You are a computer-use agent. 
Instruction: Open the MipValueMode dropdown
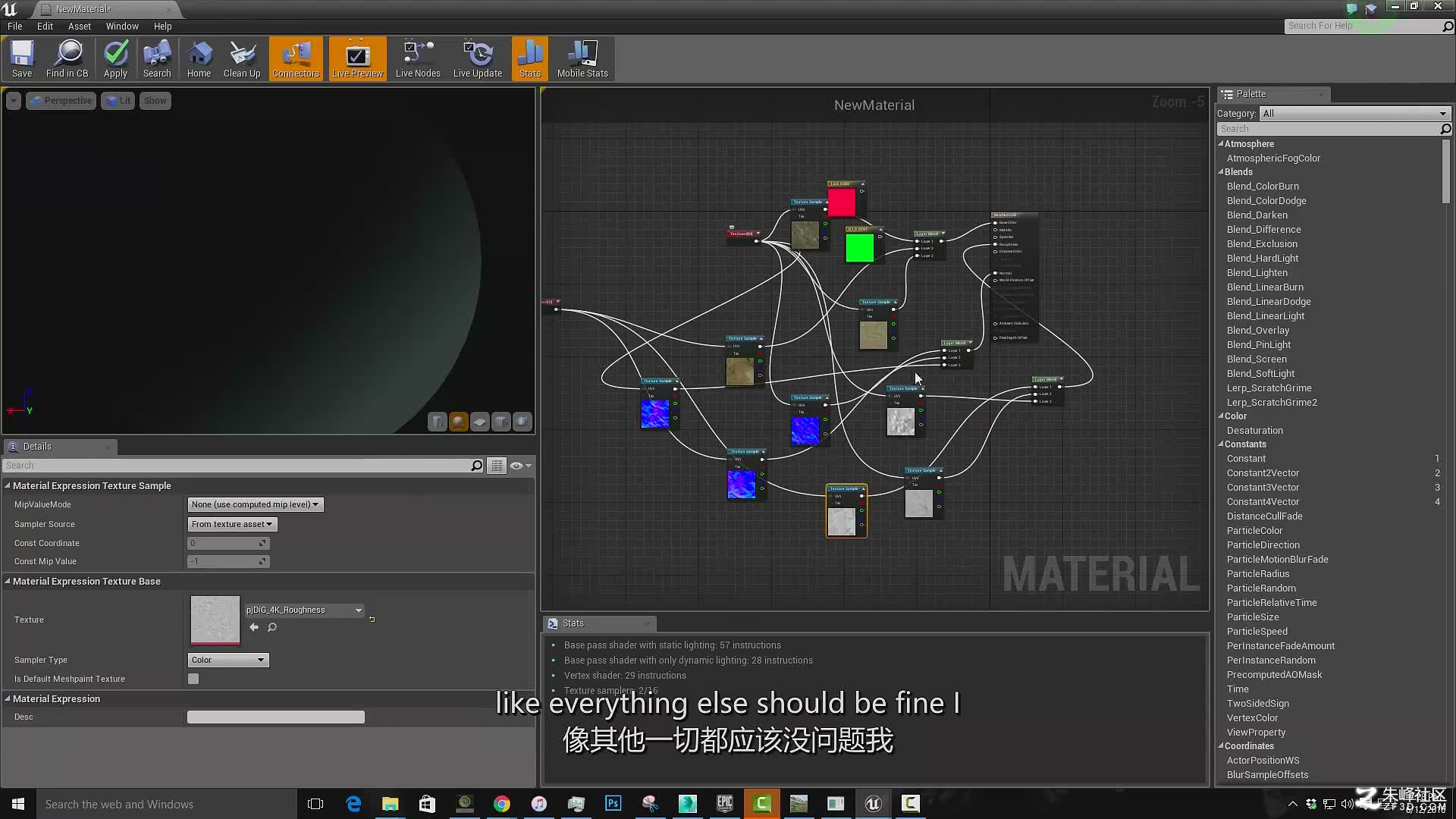[256, 504]
